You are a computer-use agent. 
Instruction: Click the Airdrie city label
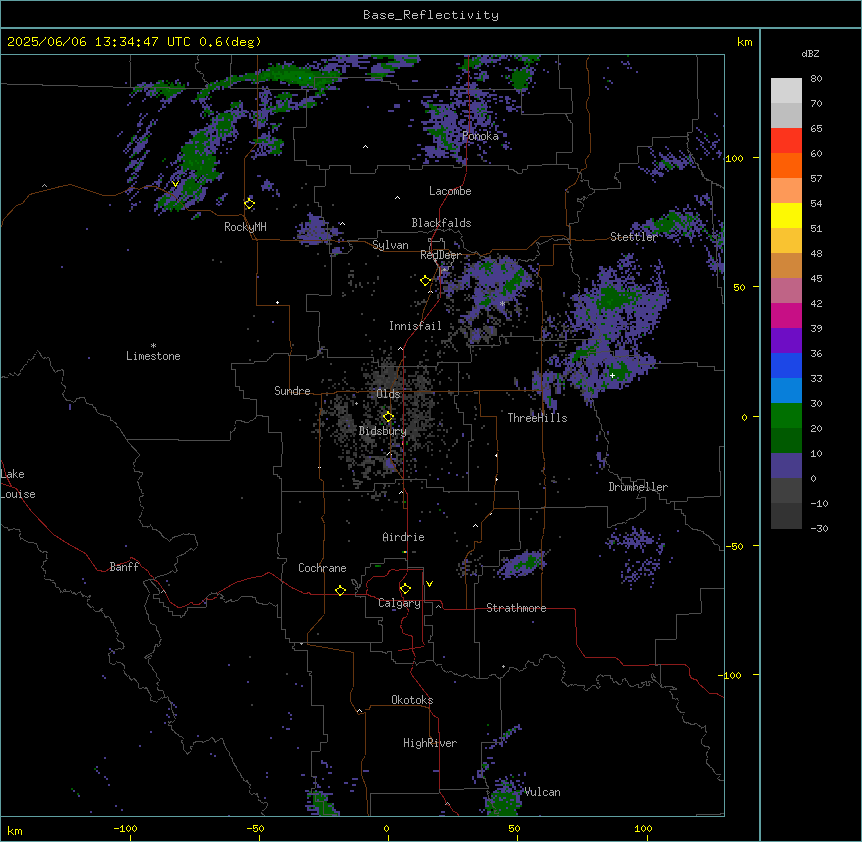[x=403, y=537]
